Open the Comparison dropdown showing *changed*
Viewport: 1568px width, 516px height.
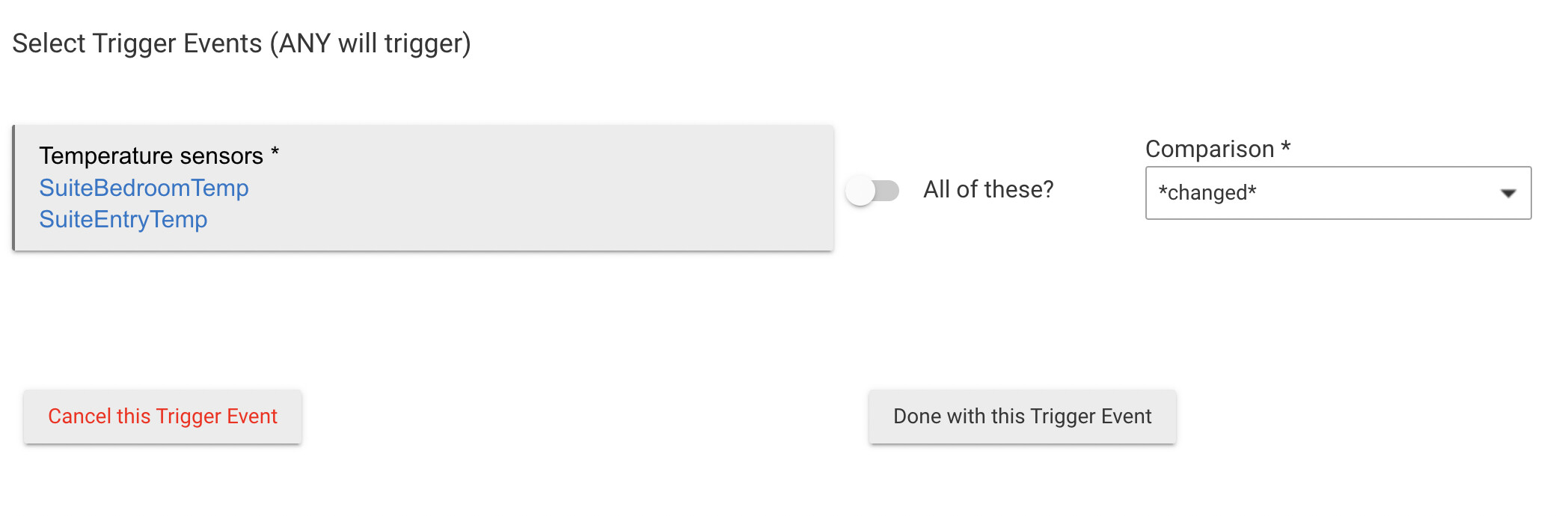coord(1337,193)
